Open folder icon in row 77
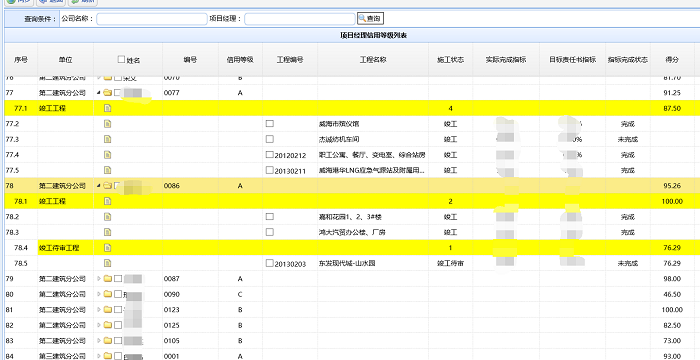700x360 pixels. click(107, 93)
